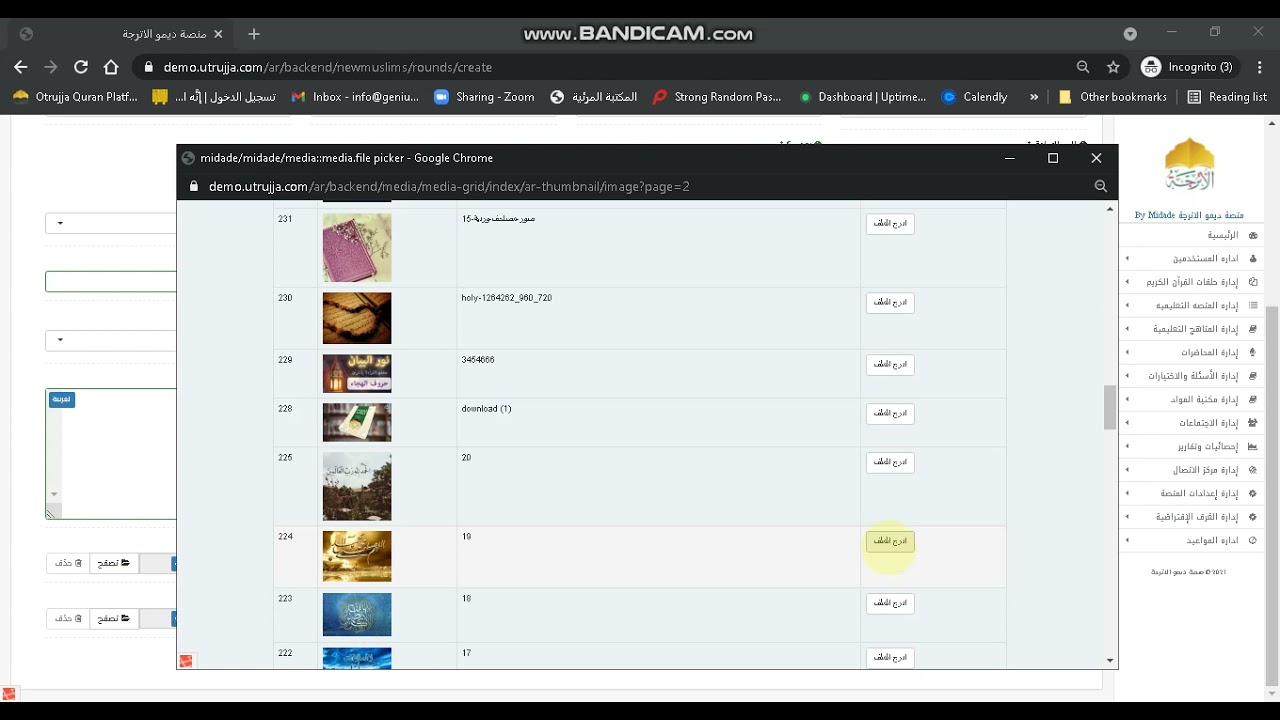Click the microphone icon beside 'إدارة المحاضرات'

tap(1253, 352)
